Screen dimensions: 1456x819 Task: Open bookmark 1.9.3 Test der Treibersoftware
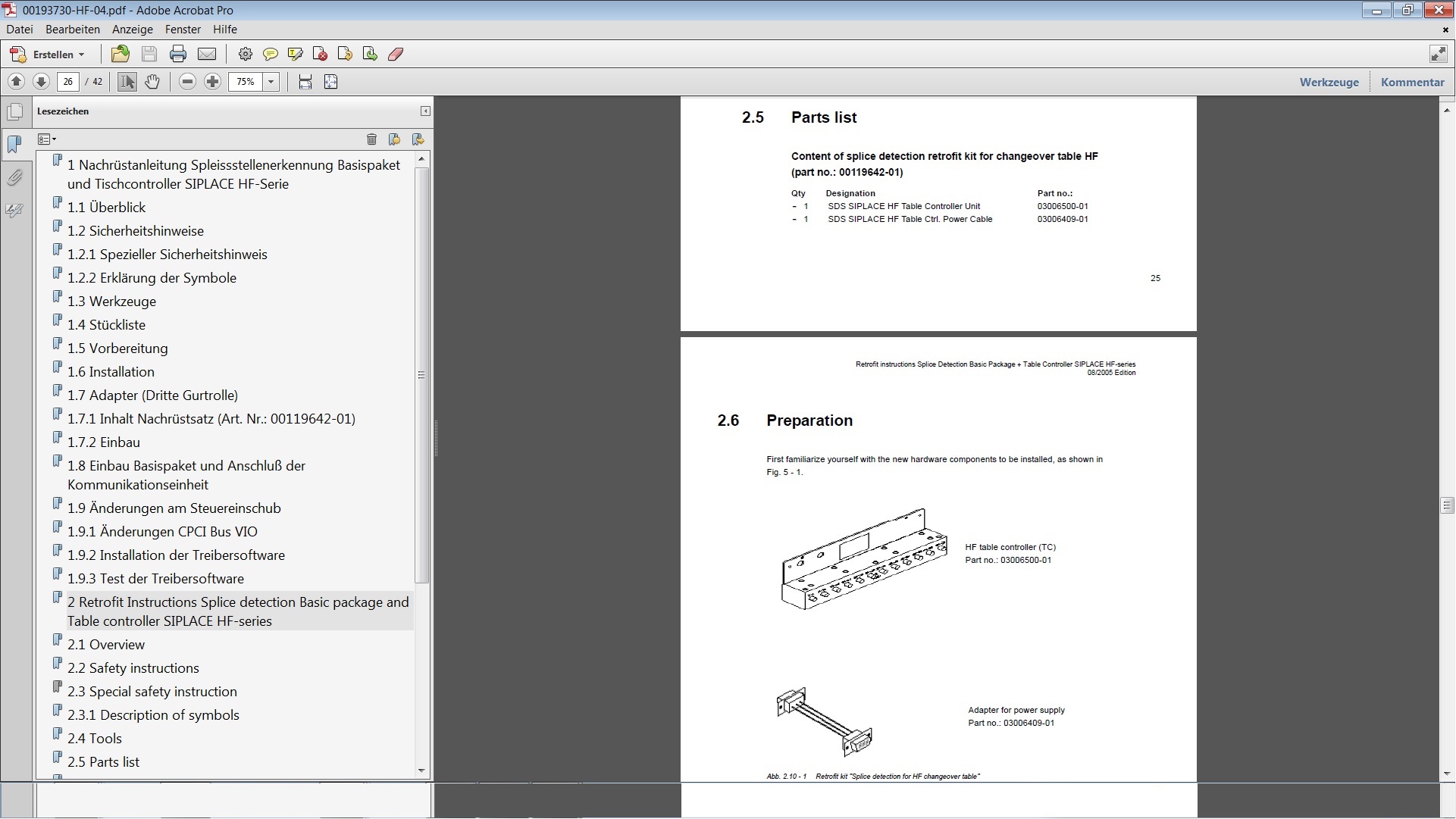(155, 579)
